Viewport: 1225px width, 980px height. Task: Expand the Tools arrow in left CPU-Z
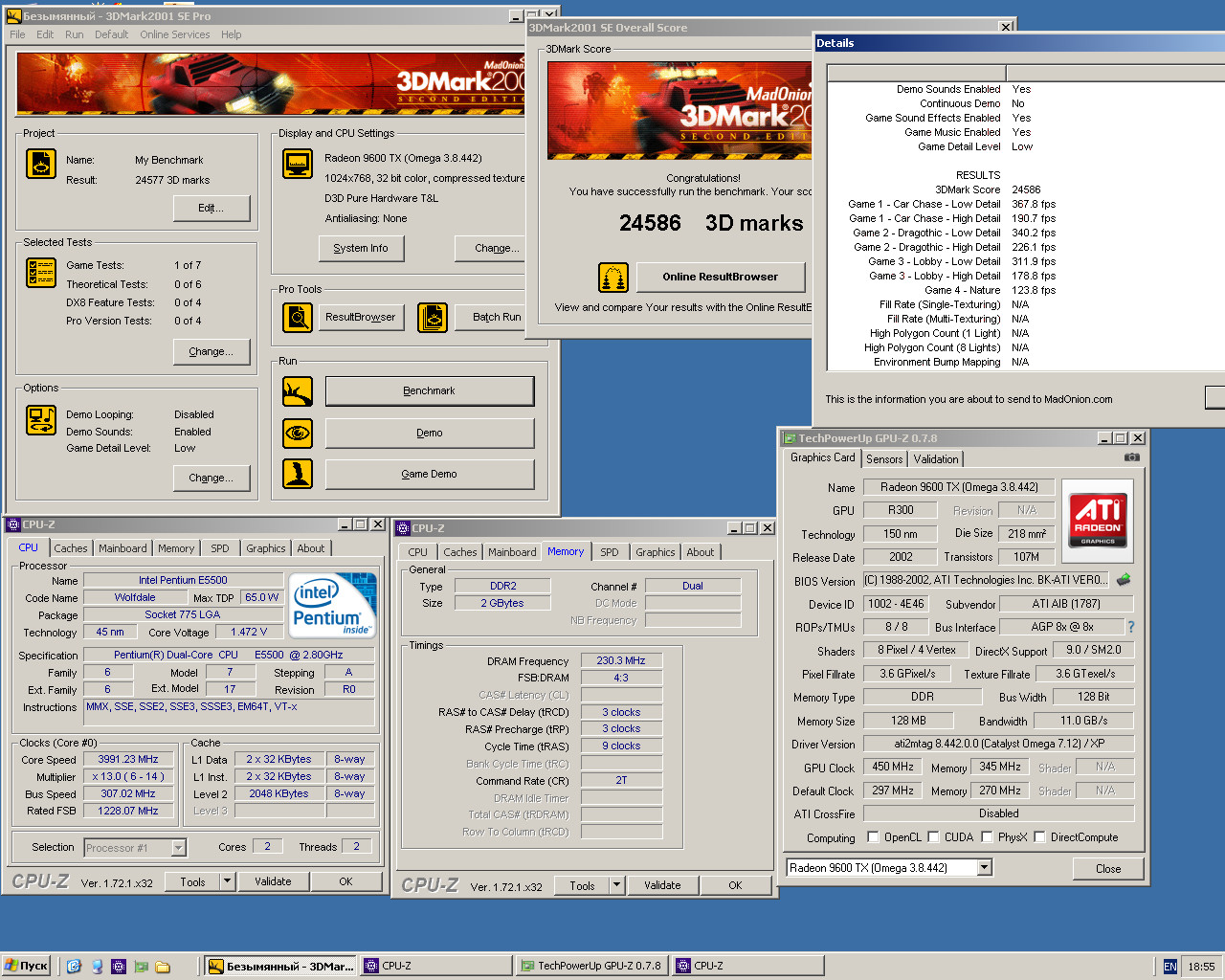click(227, 881)
